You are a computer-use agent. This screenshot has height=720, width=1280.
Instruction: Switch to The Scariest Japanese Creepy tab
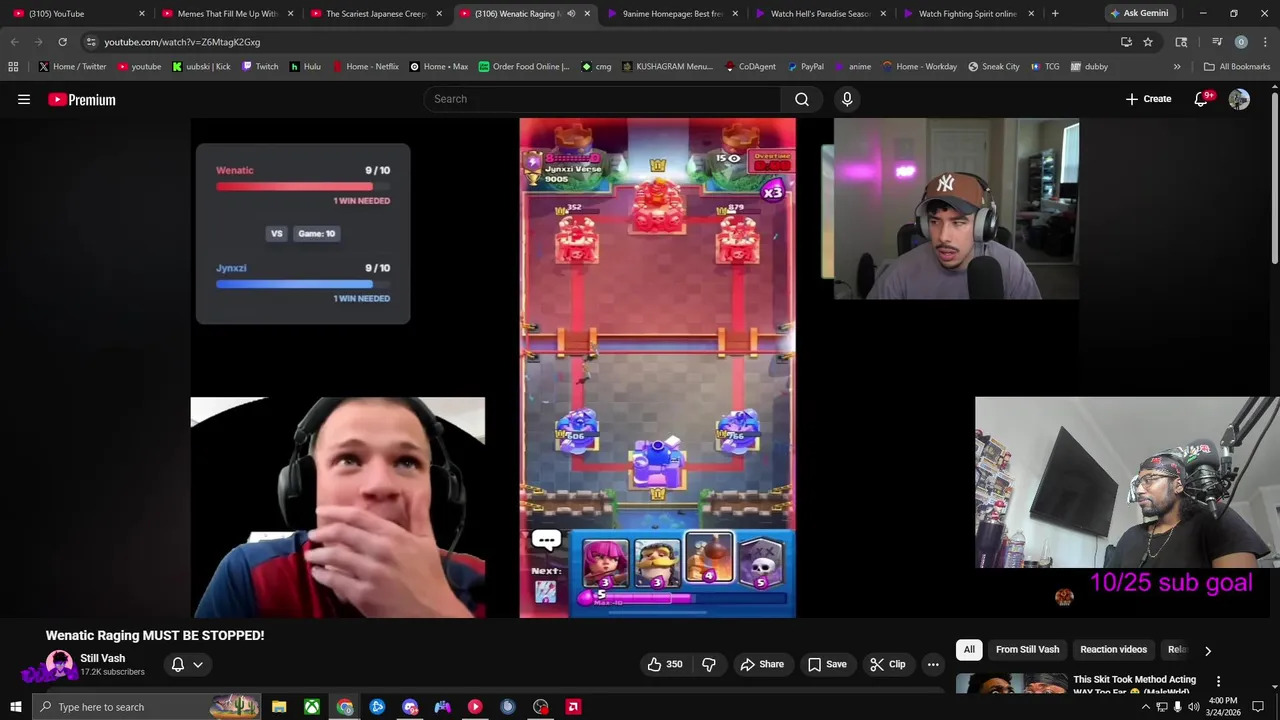(x=376, y=14)
